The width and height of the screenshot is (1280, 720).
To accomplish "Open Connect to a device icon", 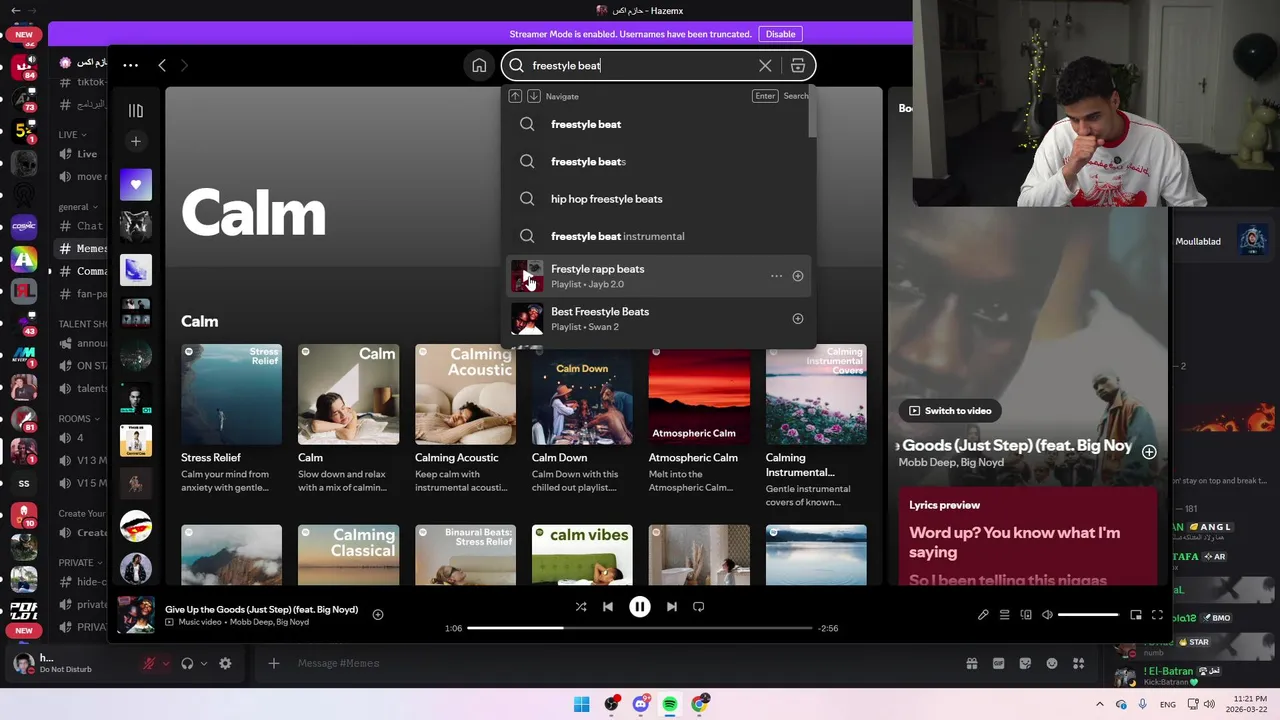I will coord(1026,615).
